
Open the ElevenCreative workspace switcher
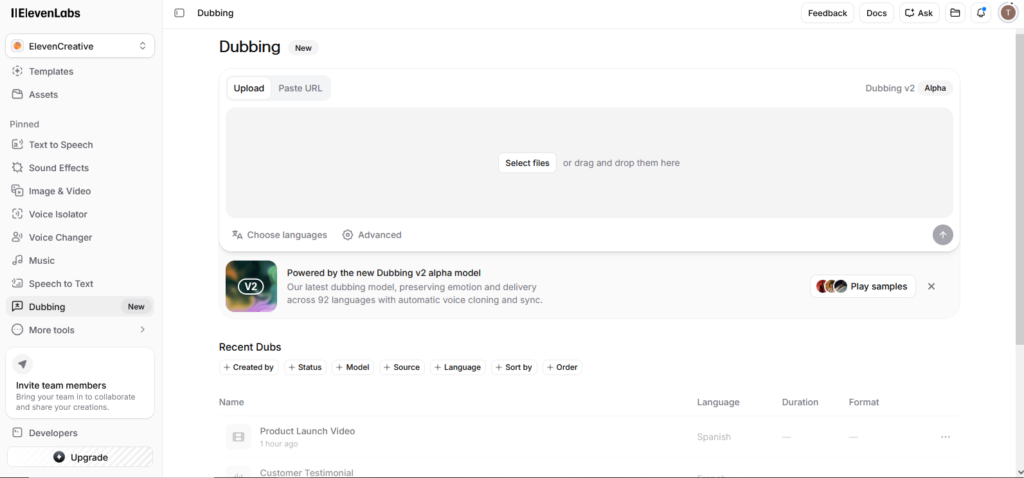80,46
